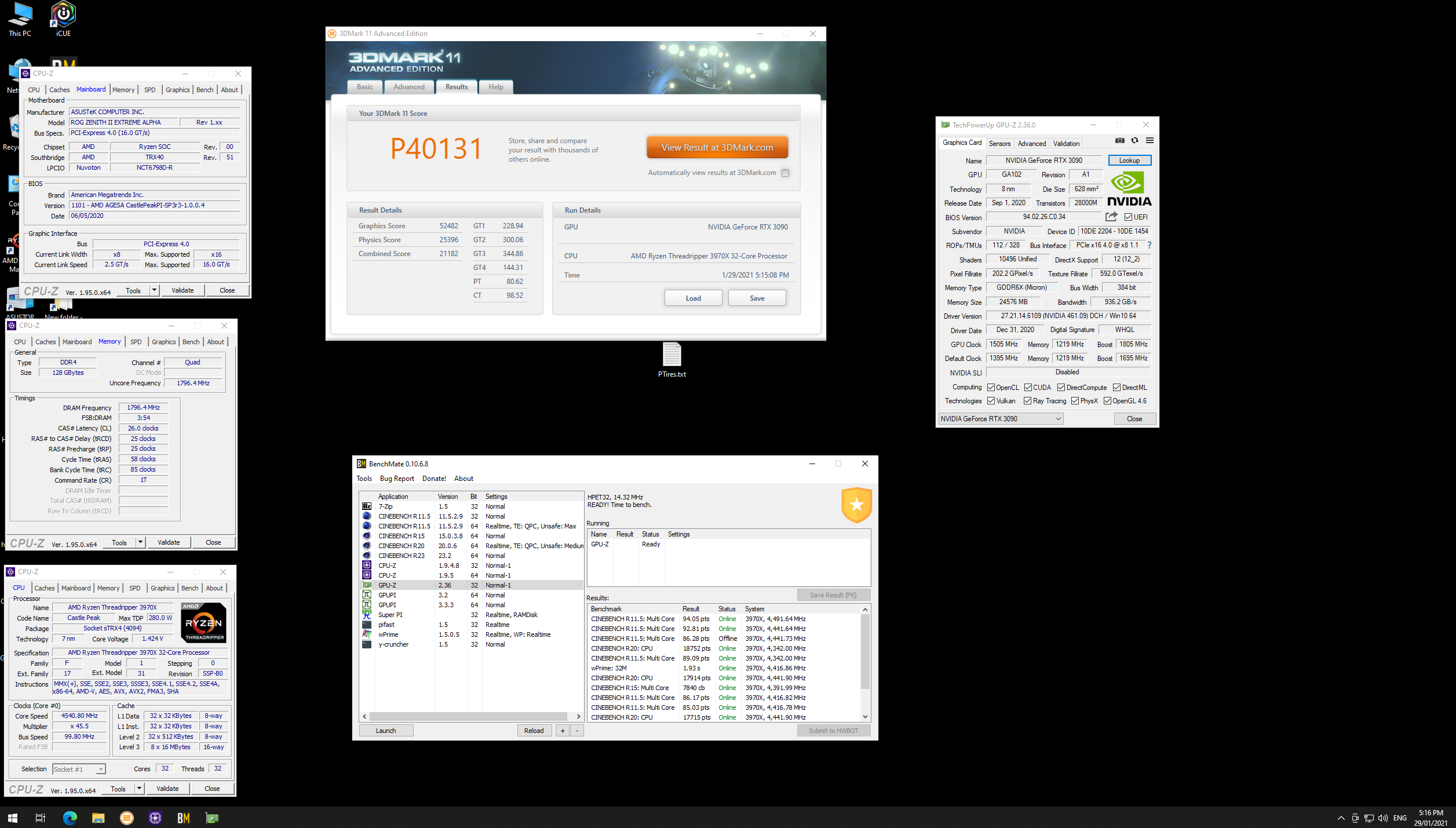The image size is (1456, 828).
Task: Click the Load button in 3DMark Run Details
Action: pyautogui.click(x=693, y=298)
